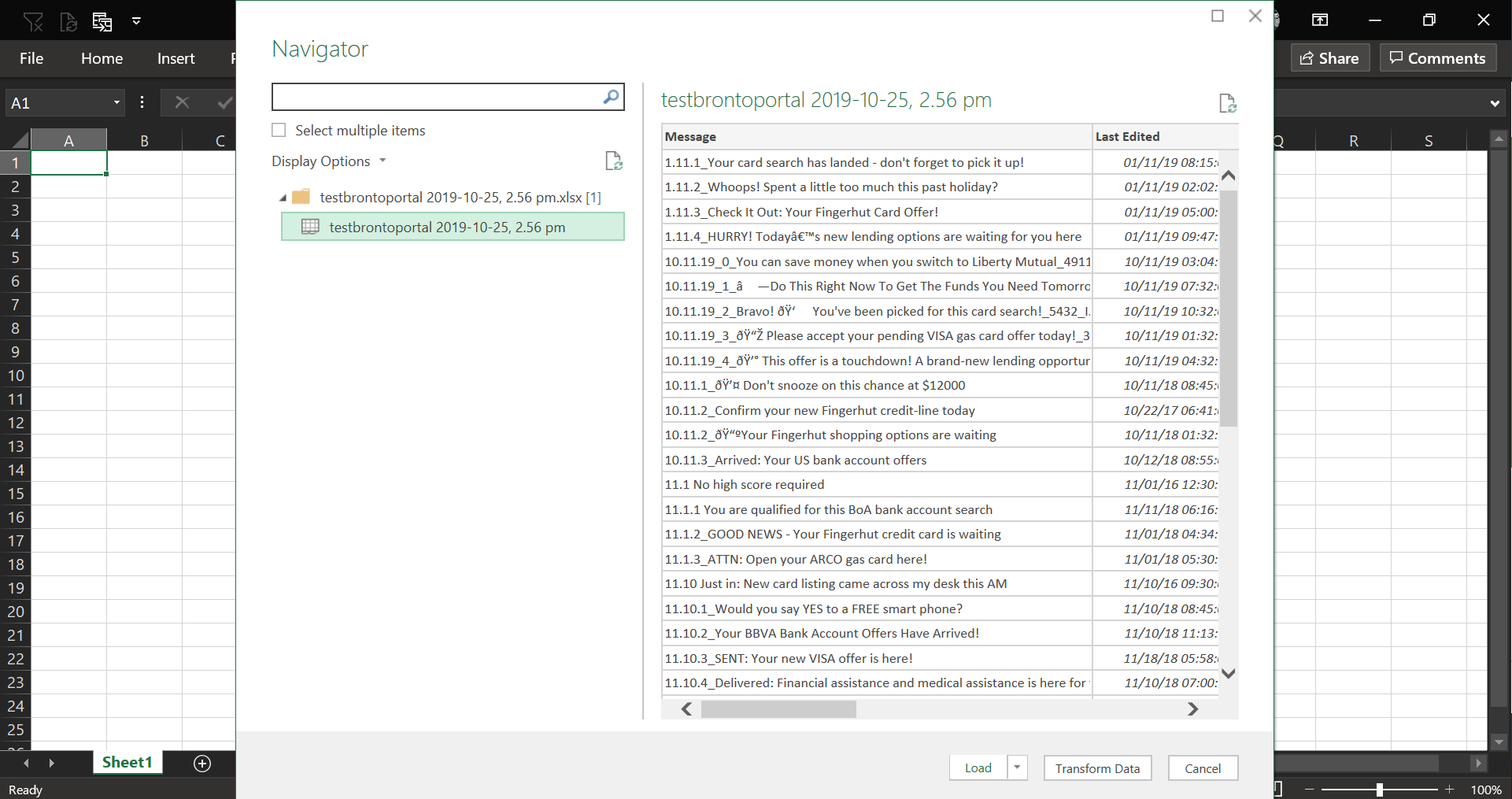Click the preview scroll right arrow

(x=1192, y=709)
